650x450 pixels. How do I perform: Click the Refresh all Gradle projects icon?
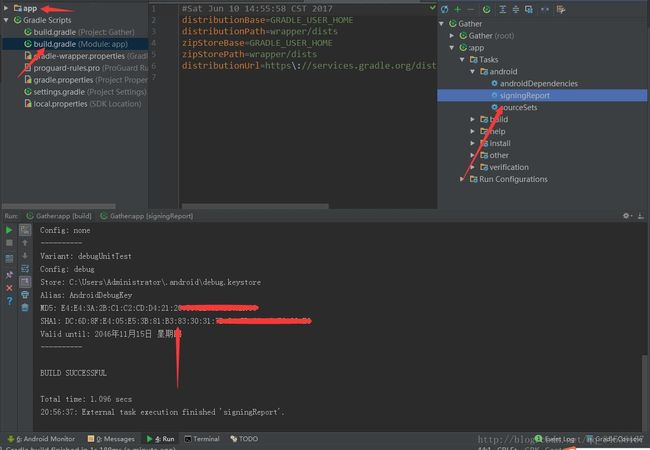[x=444, y=9]
